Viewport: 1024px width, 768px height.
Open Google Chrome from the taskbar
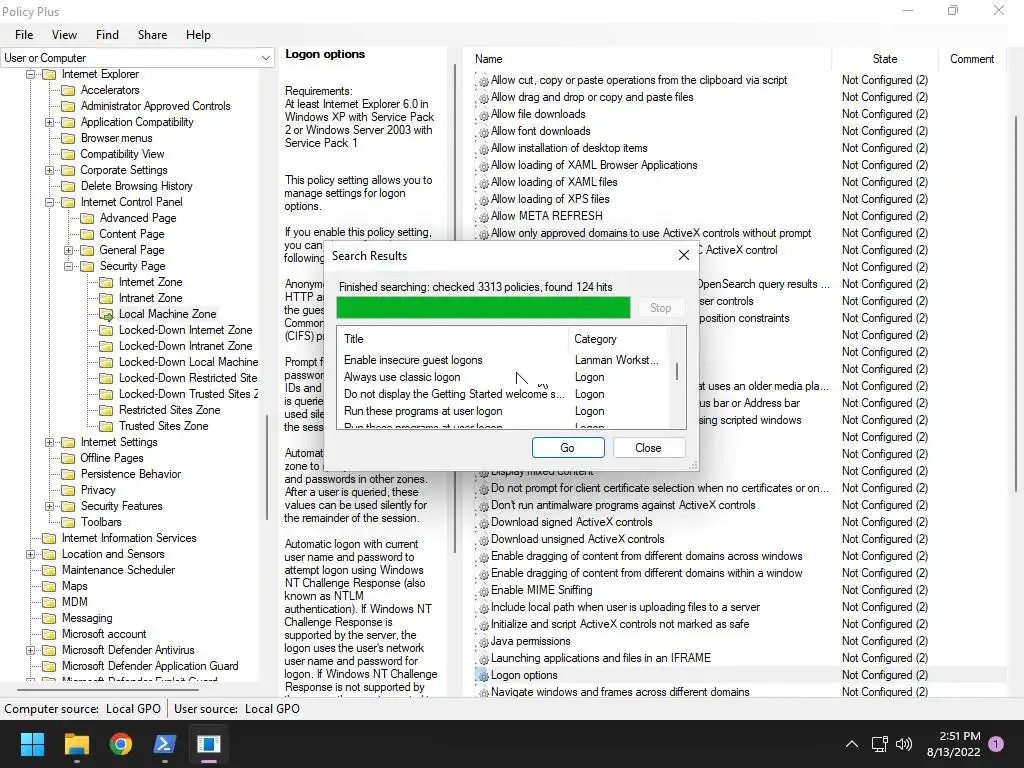121,744
